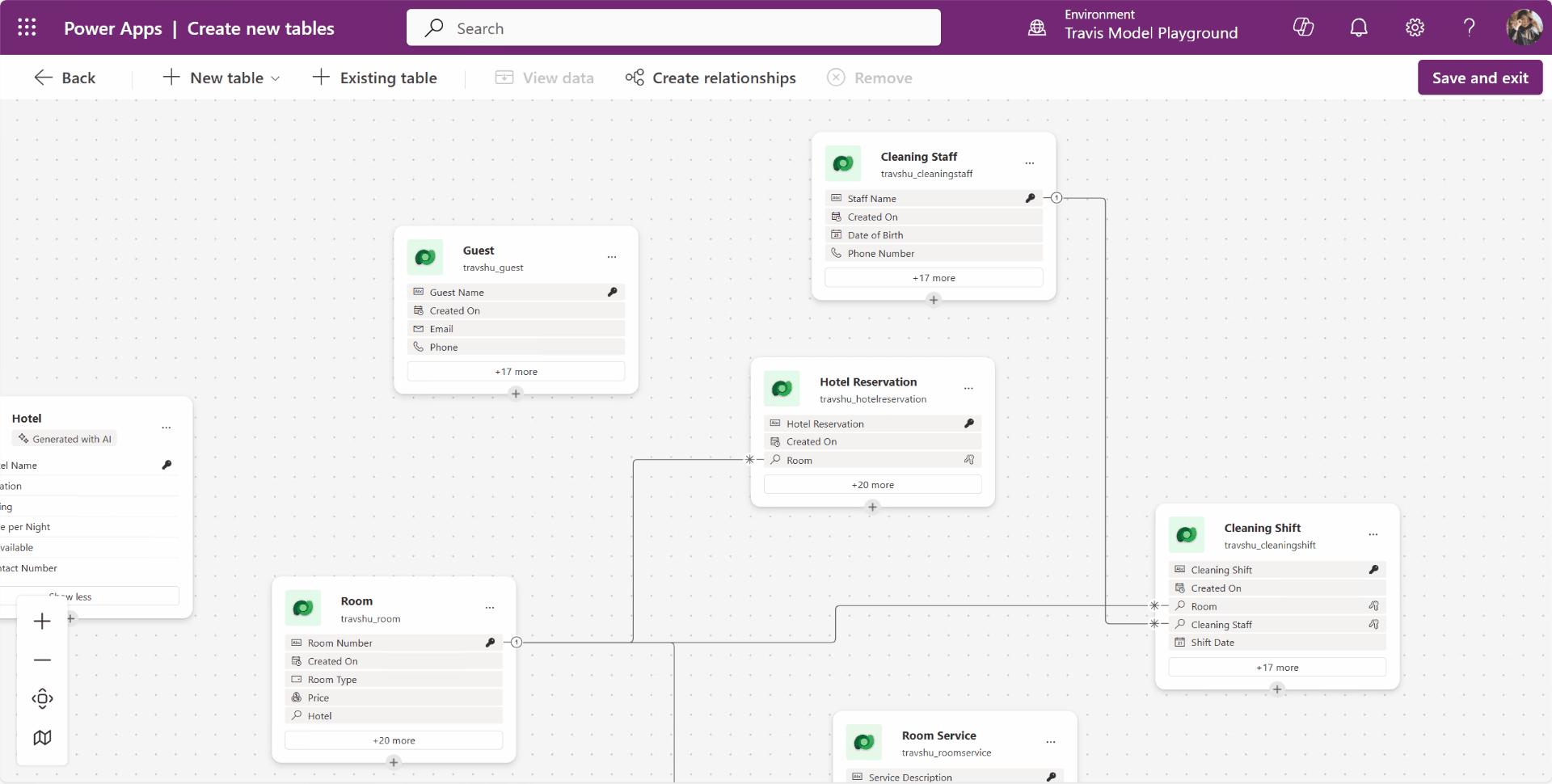
Task: Open the Guest table options menu
Action: 612,257
